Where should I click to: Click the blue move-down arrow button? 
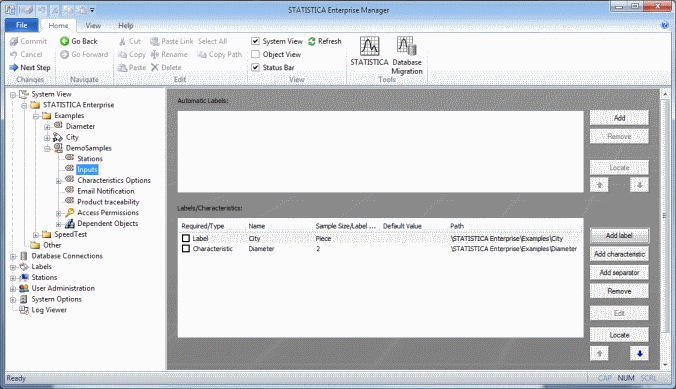[x=639, y=353]
